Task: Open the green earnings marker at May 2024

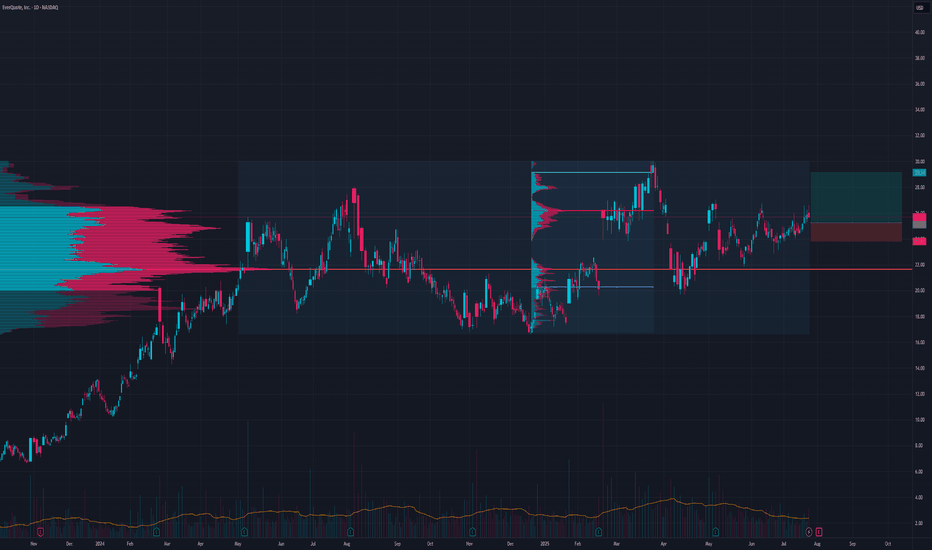Action: [x=244, y=532]
